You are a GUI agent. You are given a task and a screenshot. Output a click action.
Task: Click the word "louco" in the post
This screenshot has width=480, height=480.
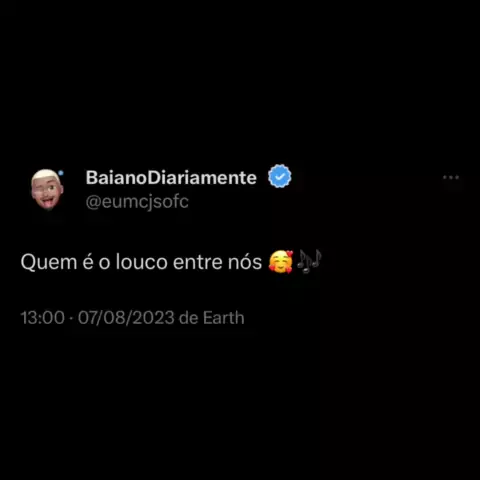[142, 262]
